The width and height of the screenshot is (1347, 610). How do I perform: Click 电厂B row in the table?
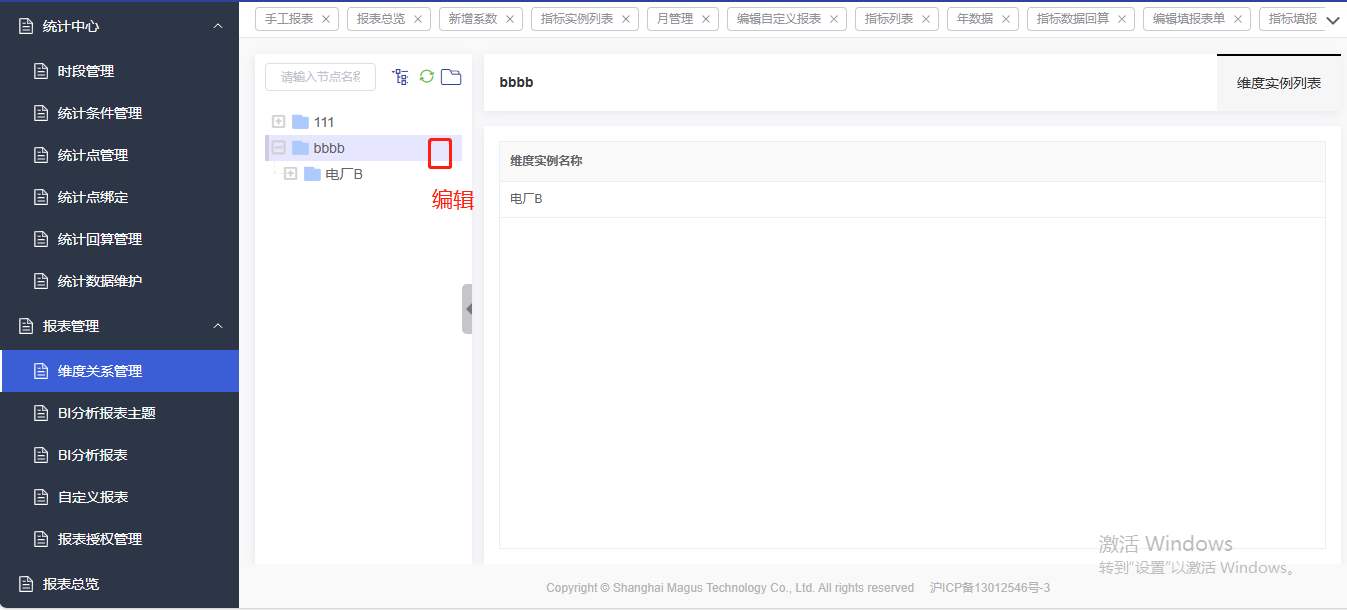click(527, 199)
